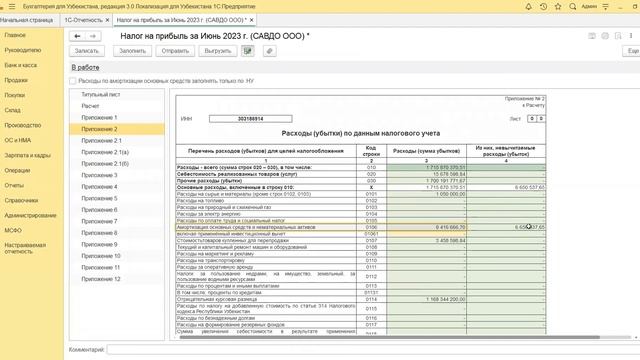Select Приложение 7 in section list
This screenshot has height=360, width=640.
click(117, 221)
